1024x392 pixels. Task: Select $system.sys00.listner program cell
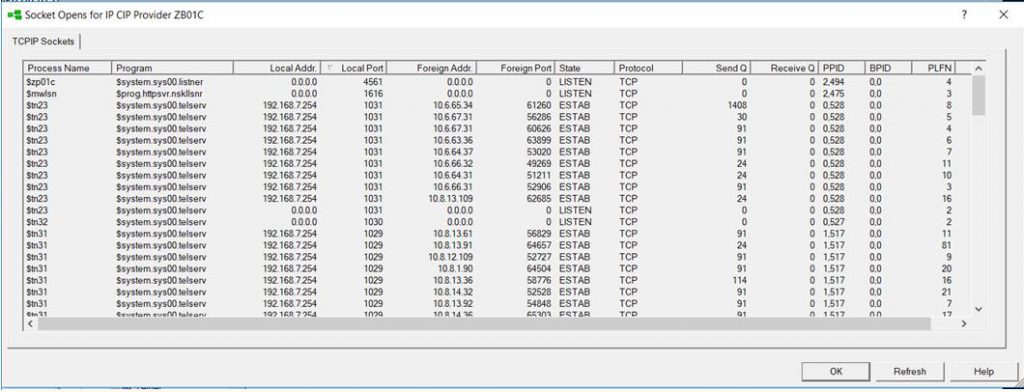pyautogui.click(x=159, y=82)
